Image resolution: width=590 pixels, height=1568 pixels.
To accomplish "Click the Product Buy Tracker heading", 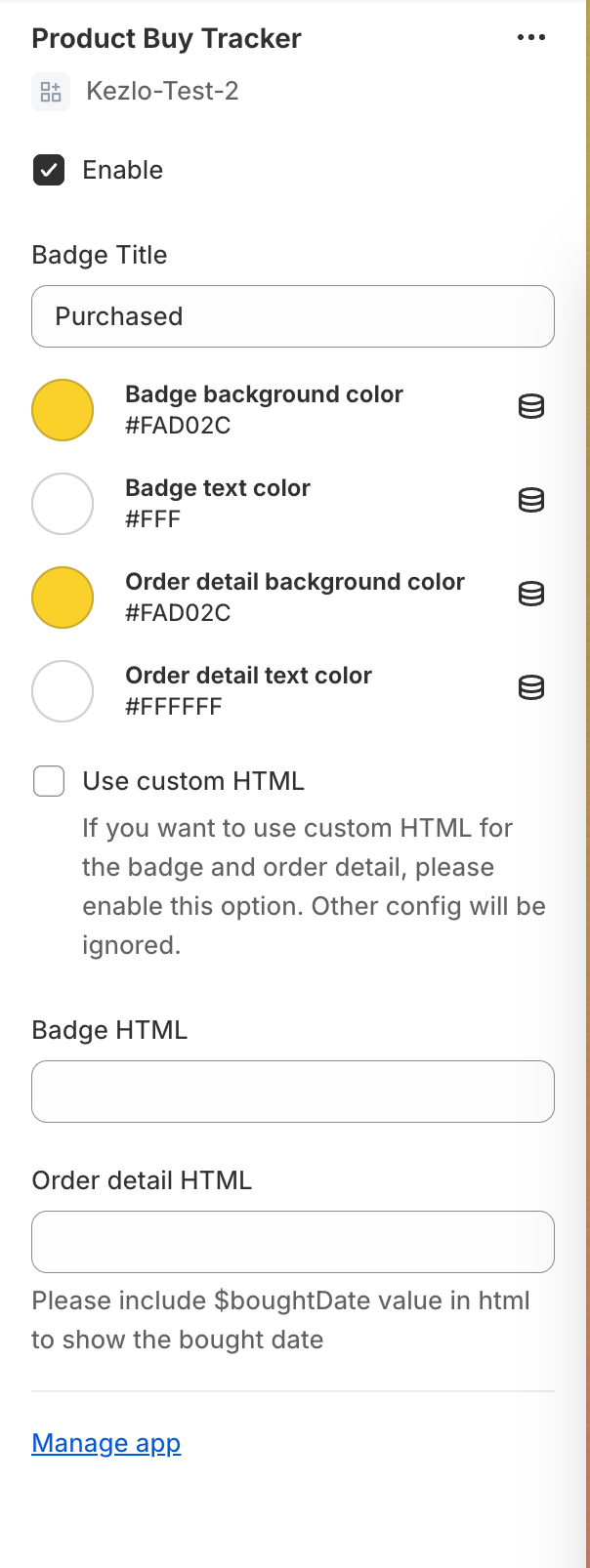I will (166, 39).
